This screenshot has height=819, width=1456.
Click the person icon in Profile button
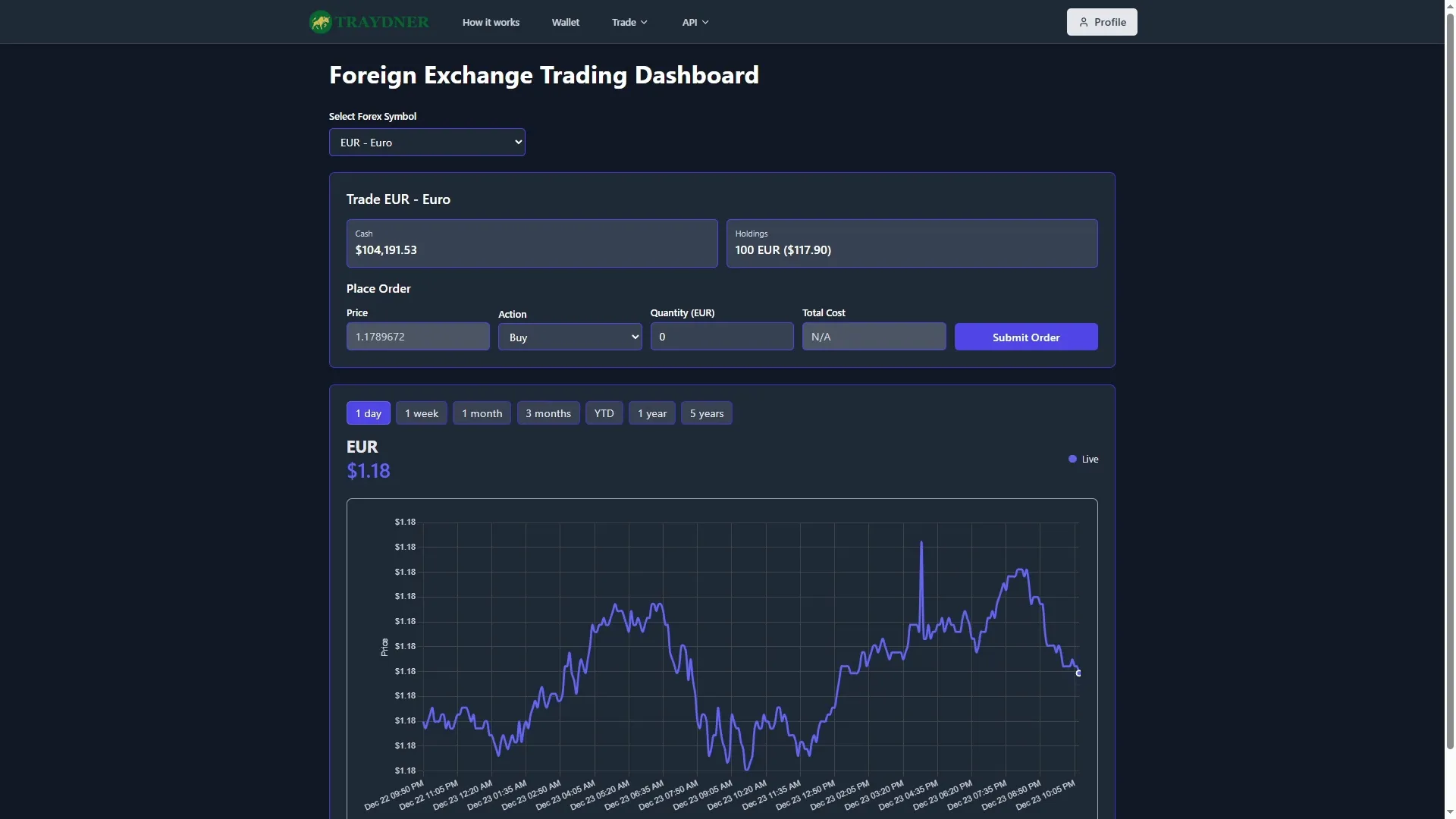(1084, 22)
